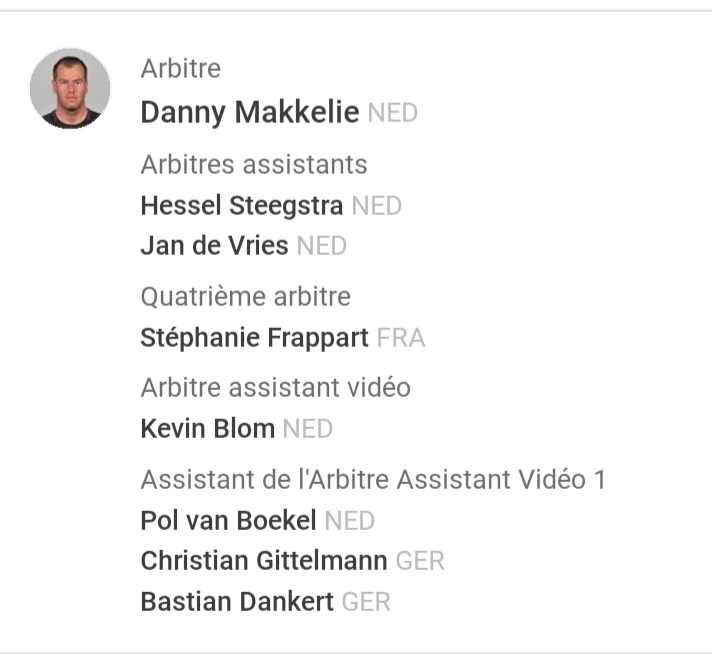Open referee Danny Makkelie's name
This screenshot has height=654, width=712.
(x=249, y=113)
